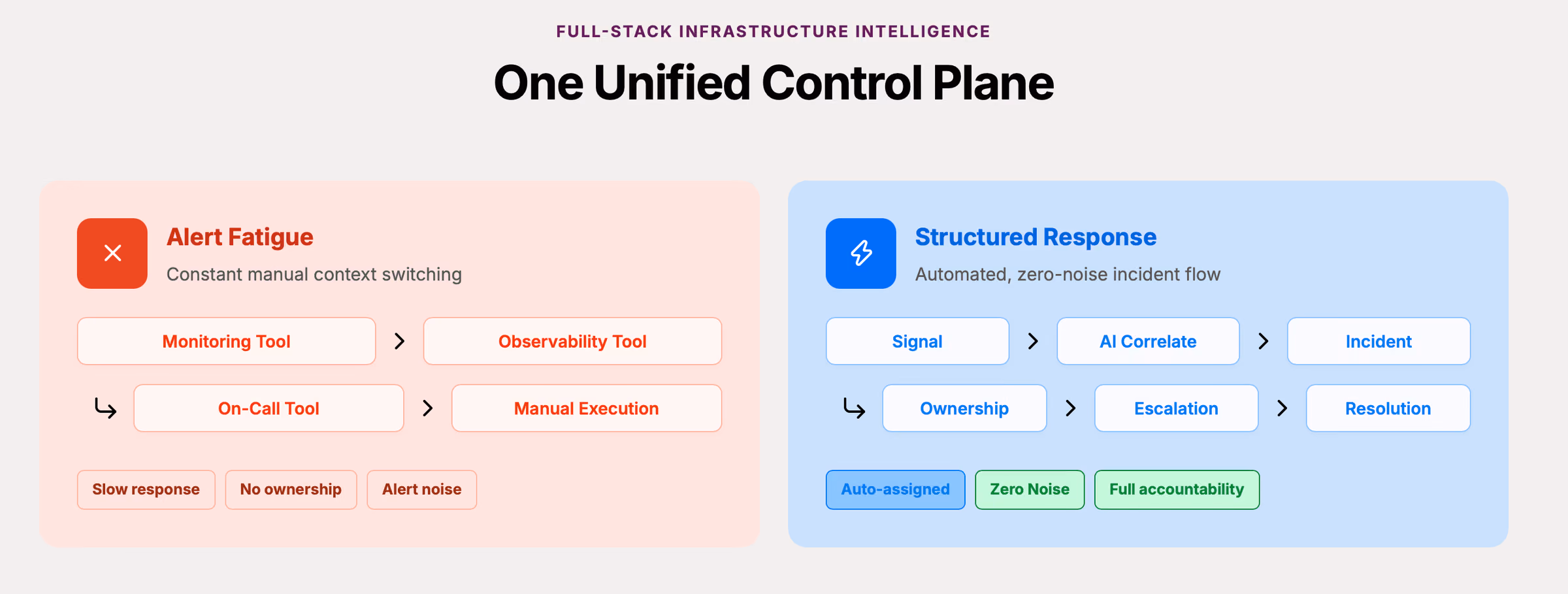Click the Slow response tag
Screen dimensions: 1568x594
(146, 489)
